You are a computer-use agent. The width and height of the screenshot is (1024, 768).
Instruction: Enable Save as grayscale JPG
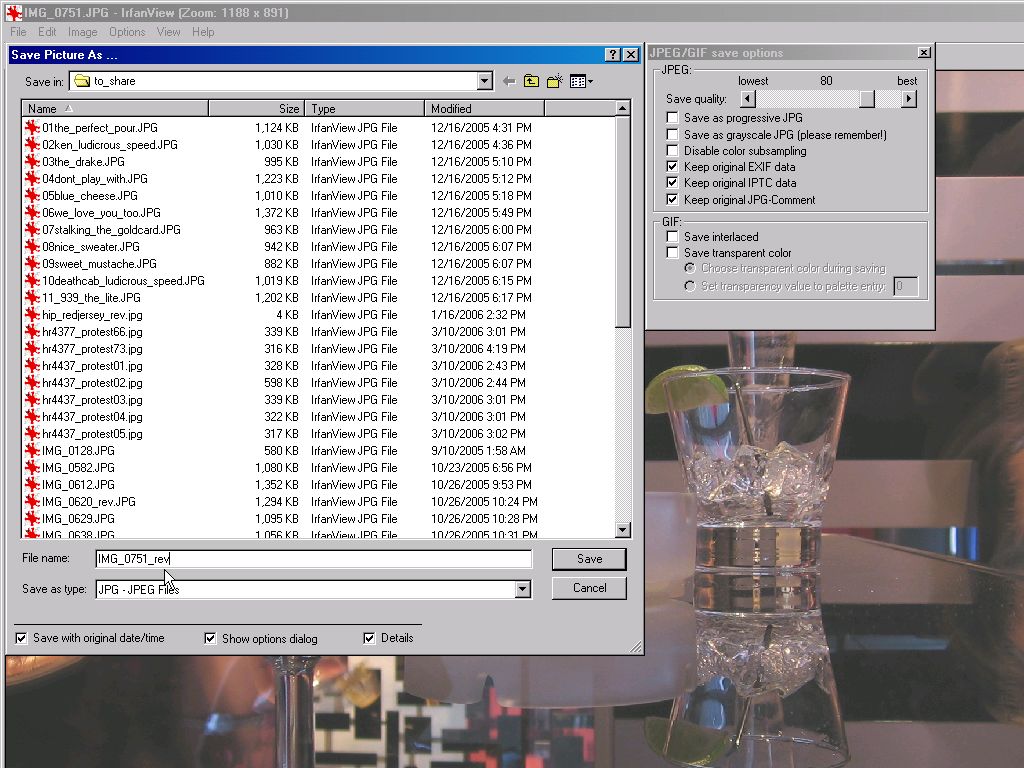tap(672, 135)
